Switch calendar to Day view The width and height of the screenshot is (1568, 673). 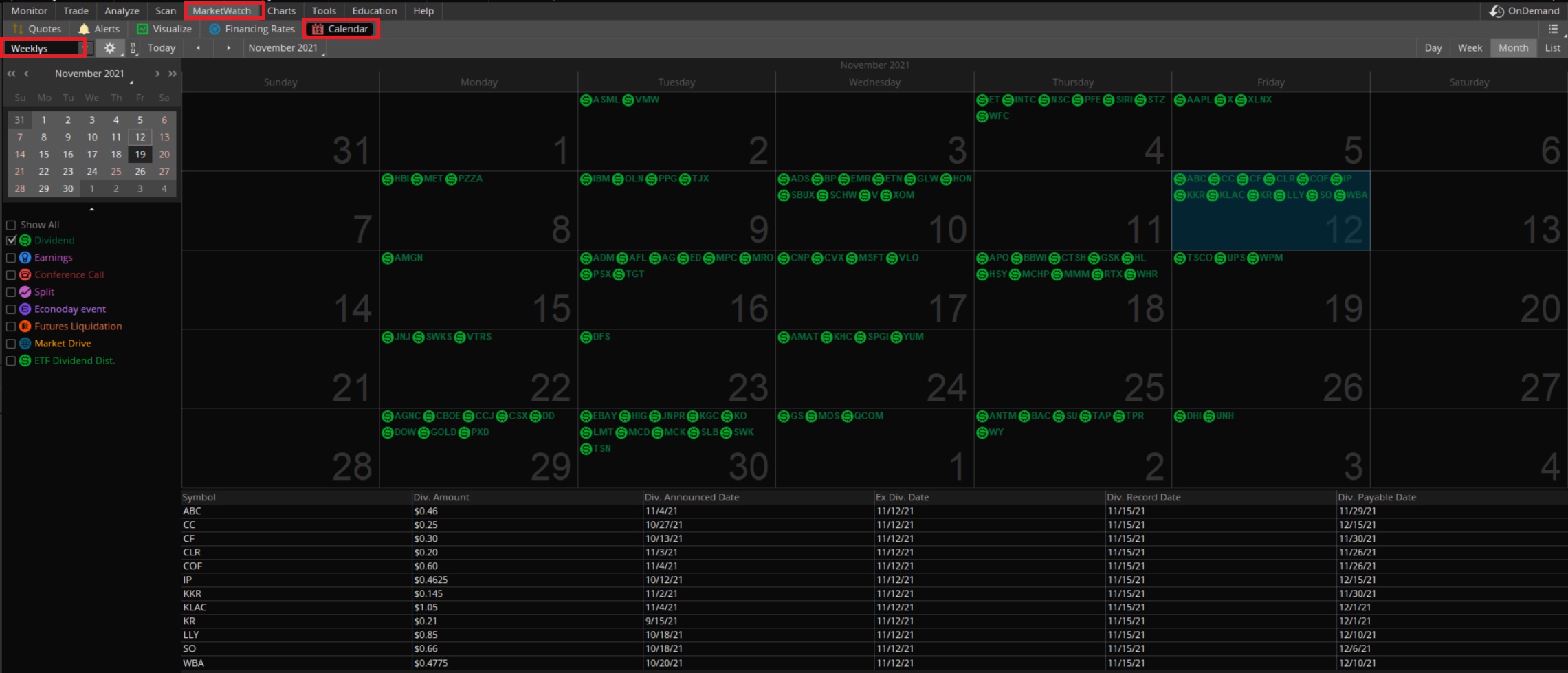(1433, 48)
